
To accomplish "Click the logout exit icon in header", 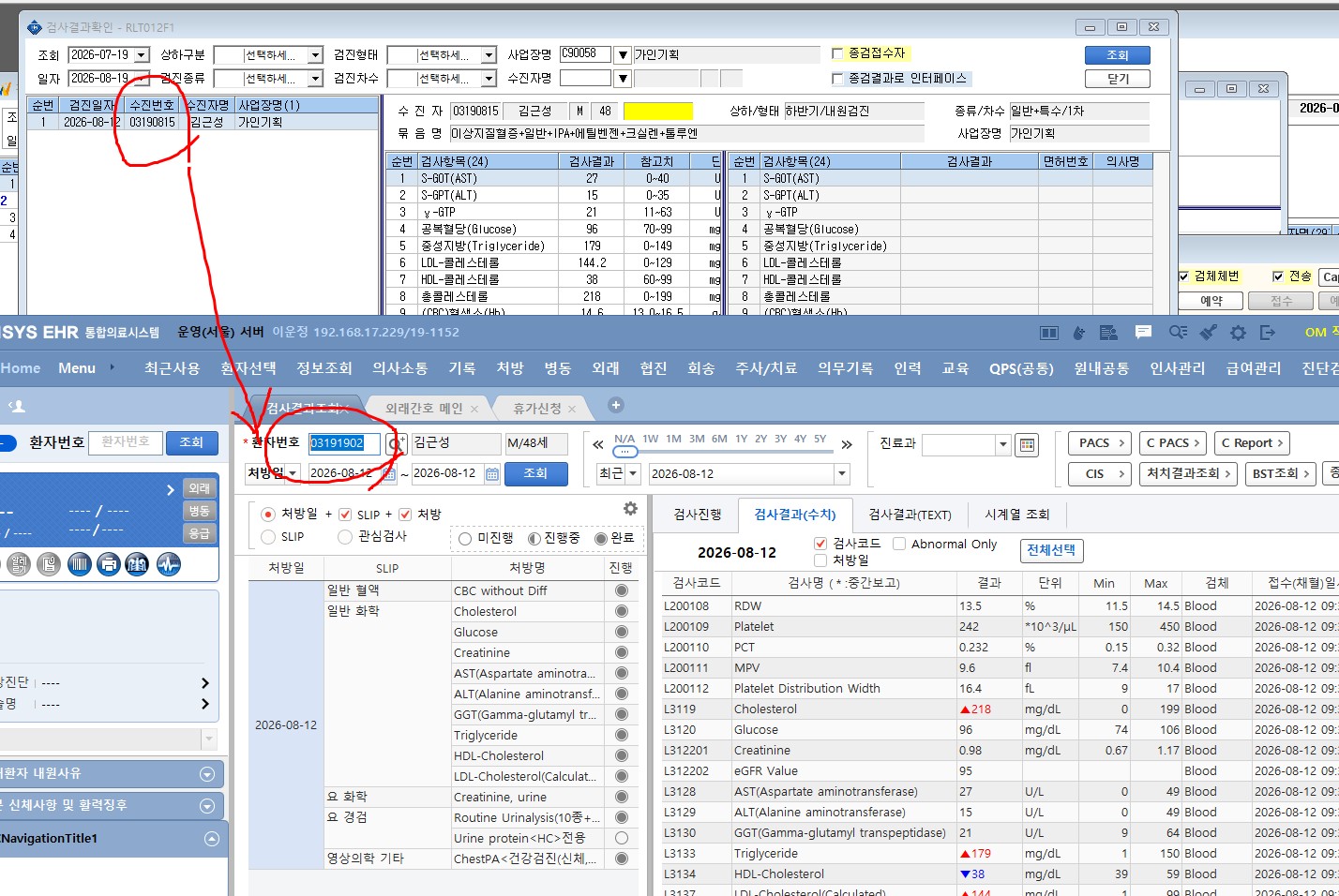I will pyautogui.click(x=1268, y=333).
